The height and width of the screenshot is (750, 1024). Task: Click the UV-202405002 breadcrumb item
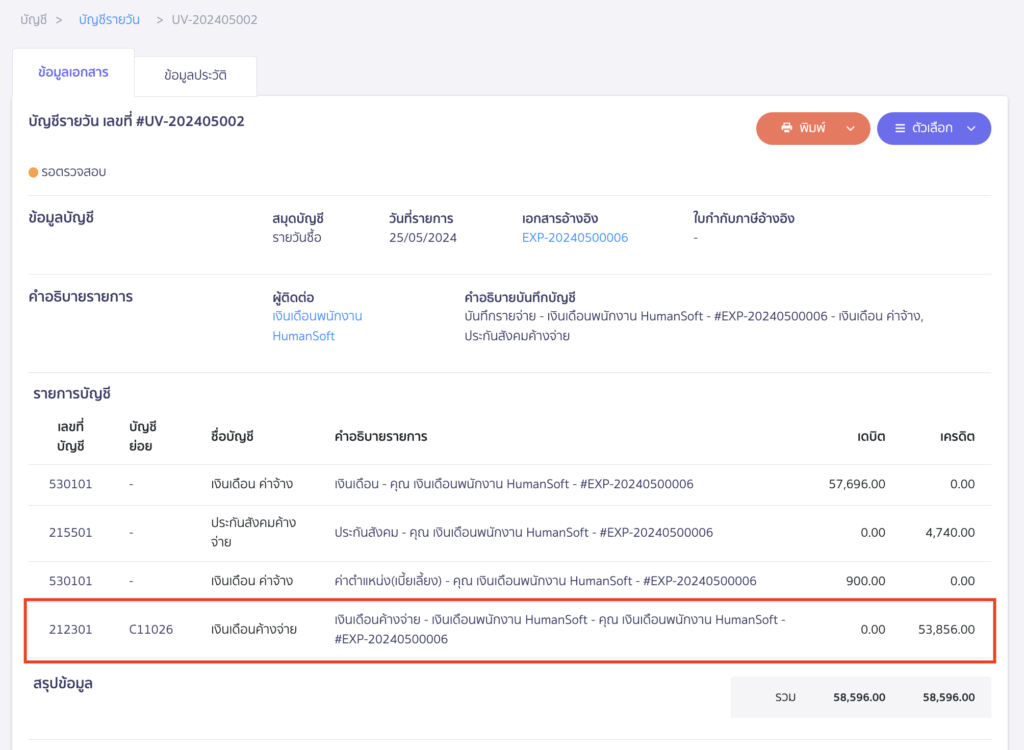(x=214, y=20)
